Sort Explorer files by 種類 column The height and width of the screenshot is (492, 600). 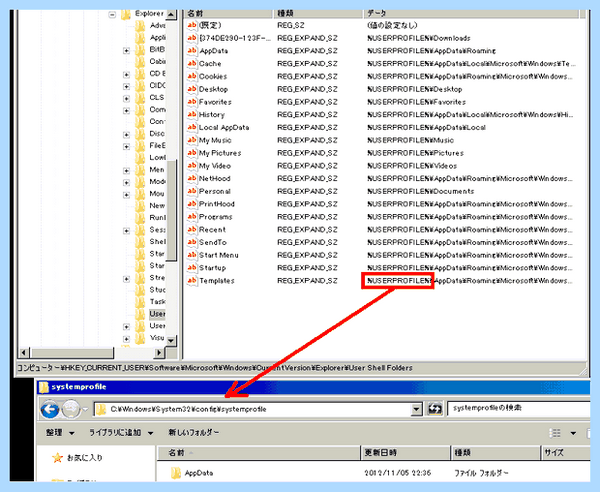496,453
